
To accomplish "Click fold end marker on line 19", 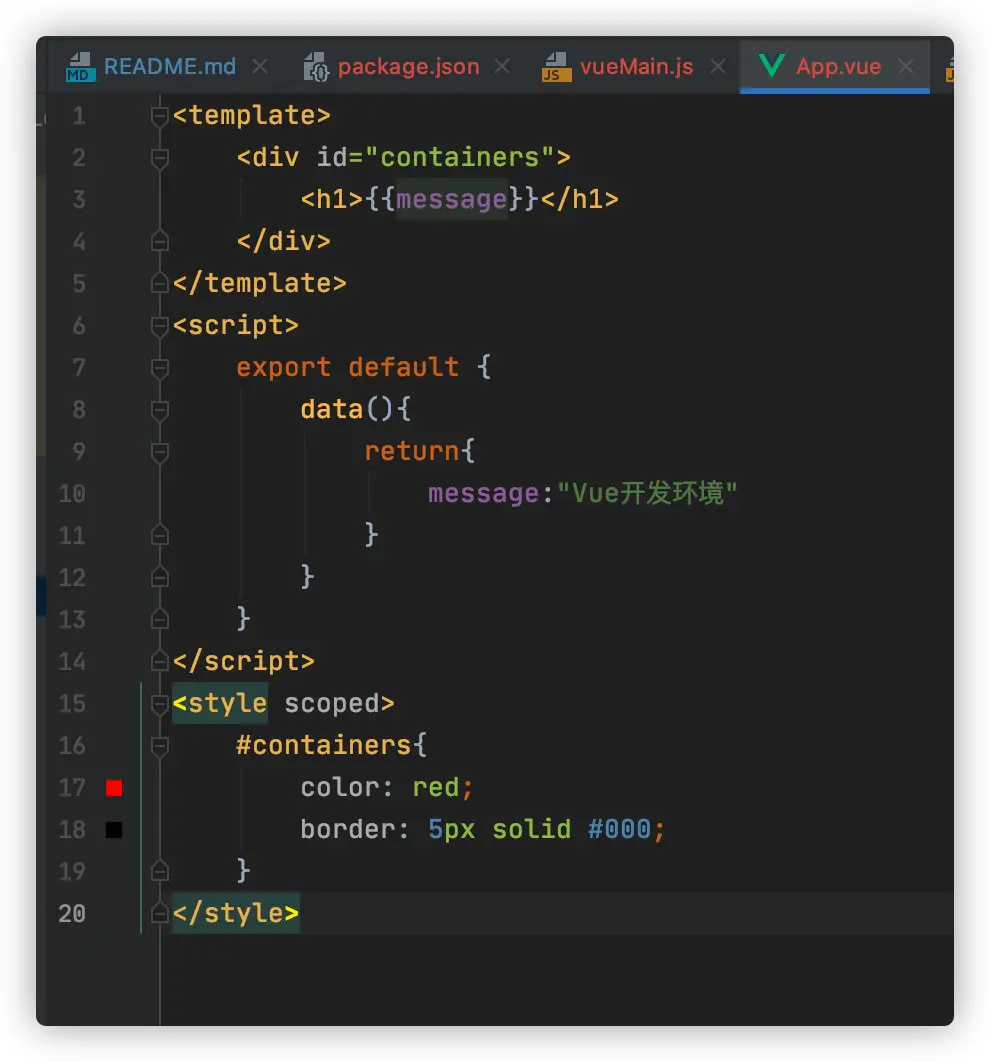I will click(x=160, y=872).
